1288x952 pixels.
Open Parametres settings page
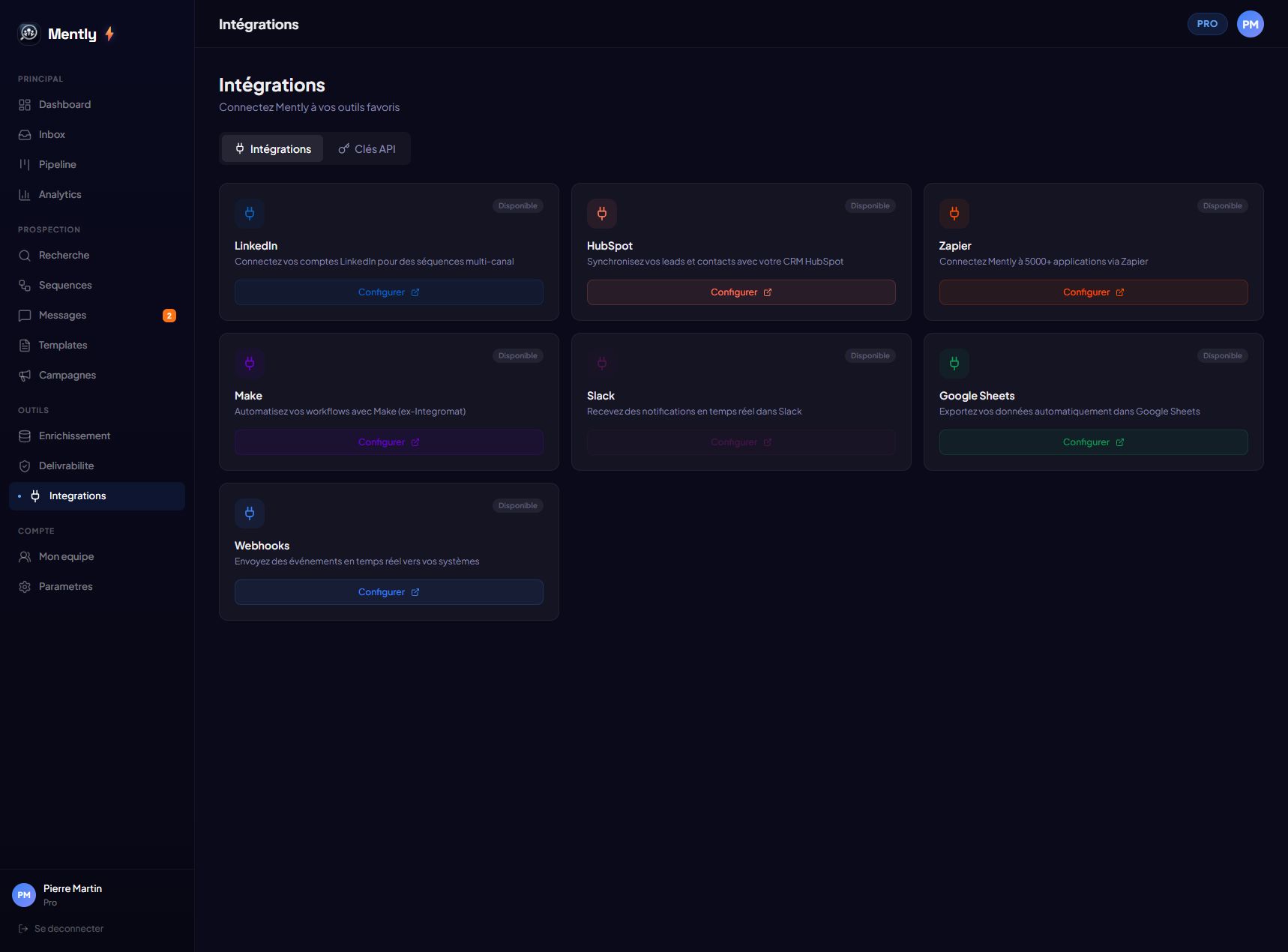97,587
